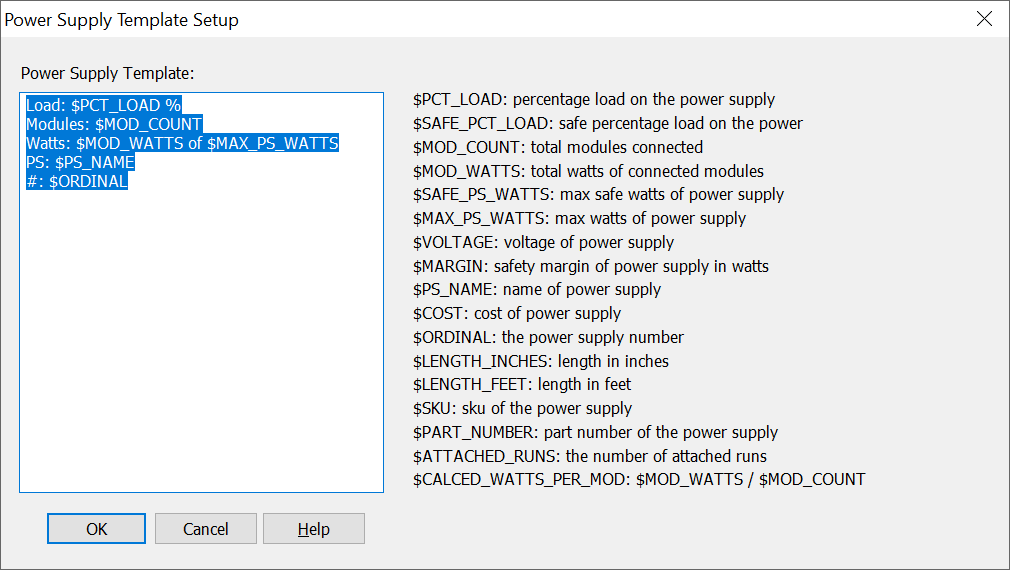Open Help for template setup
Viewport: 1010px width, 570px height.
tap(313, 529)
